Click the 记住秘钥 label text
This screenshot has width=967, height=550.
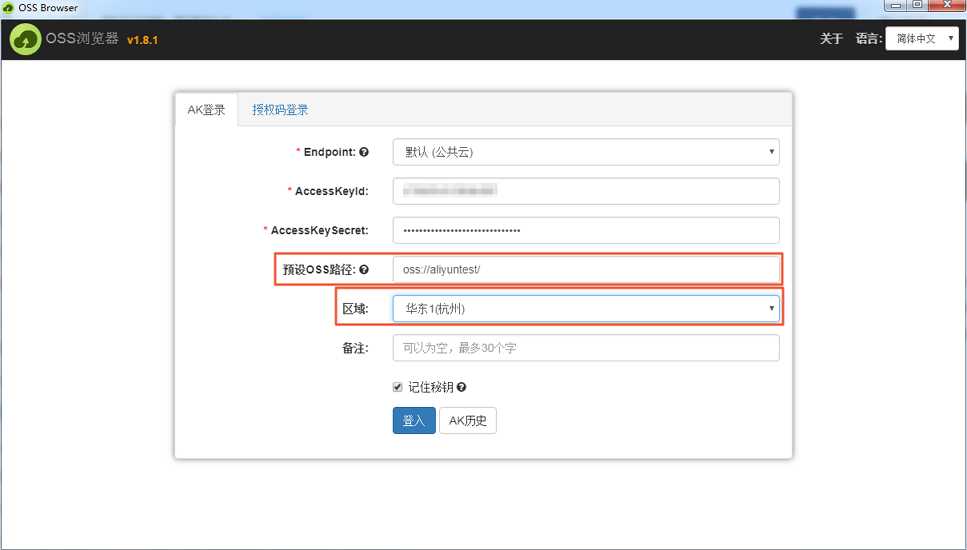coord(430,387)
